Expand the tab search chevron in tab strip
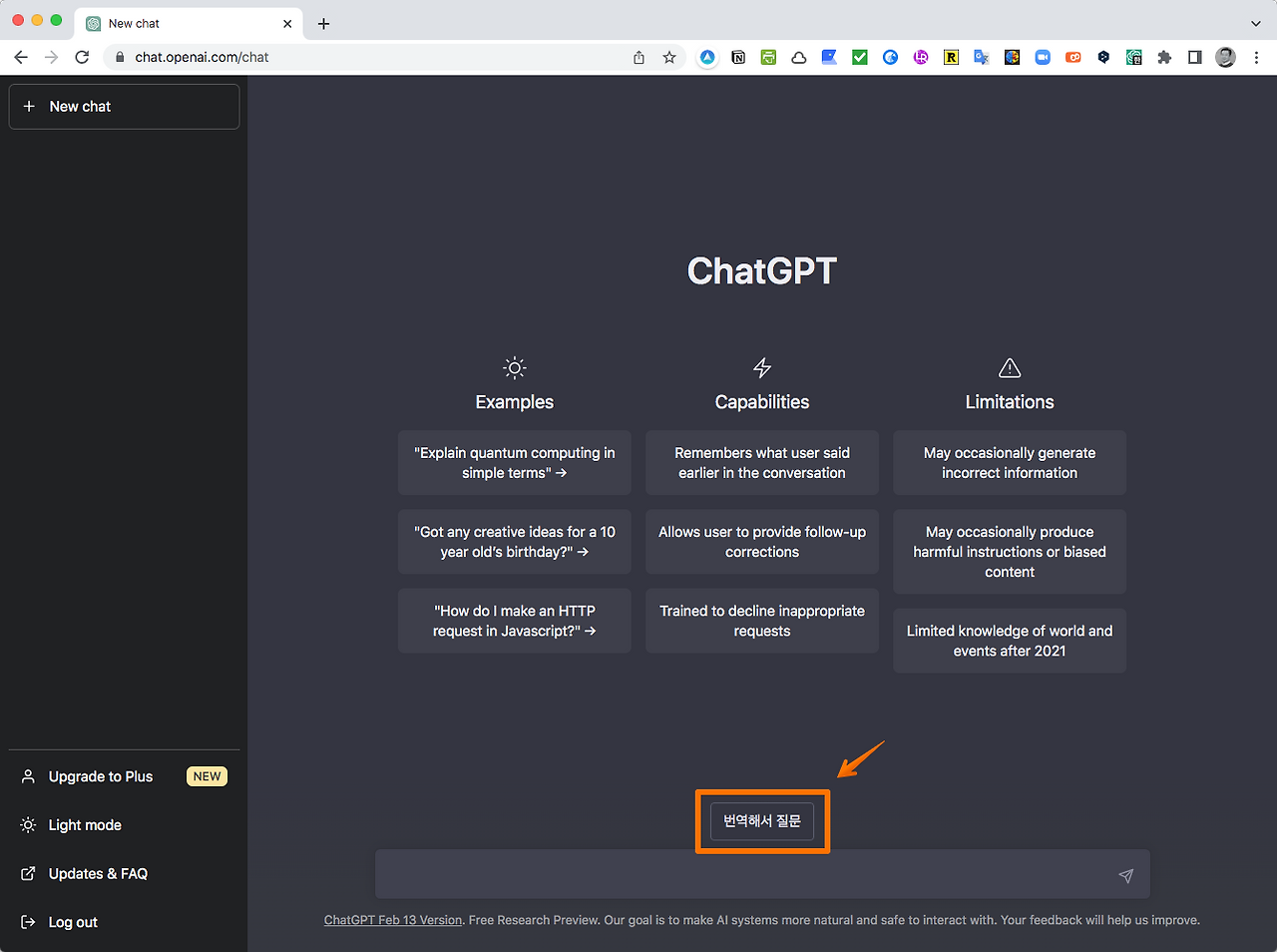Viewport: 1277px width, 952px height. 1255,23
